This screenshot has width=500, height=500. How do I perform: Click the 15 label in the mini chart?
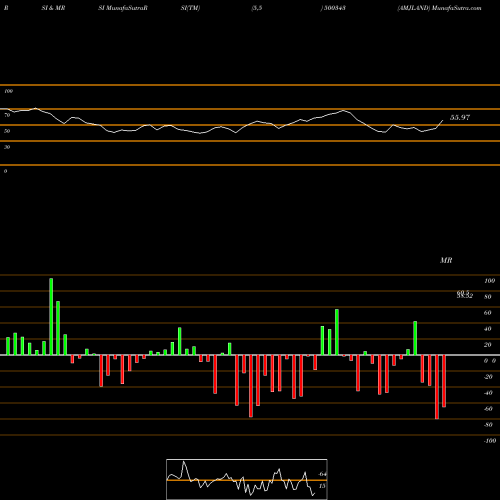tap(322, 486)
